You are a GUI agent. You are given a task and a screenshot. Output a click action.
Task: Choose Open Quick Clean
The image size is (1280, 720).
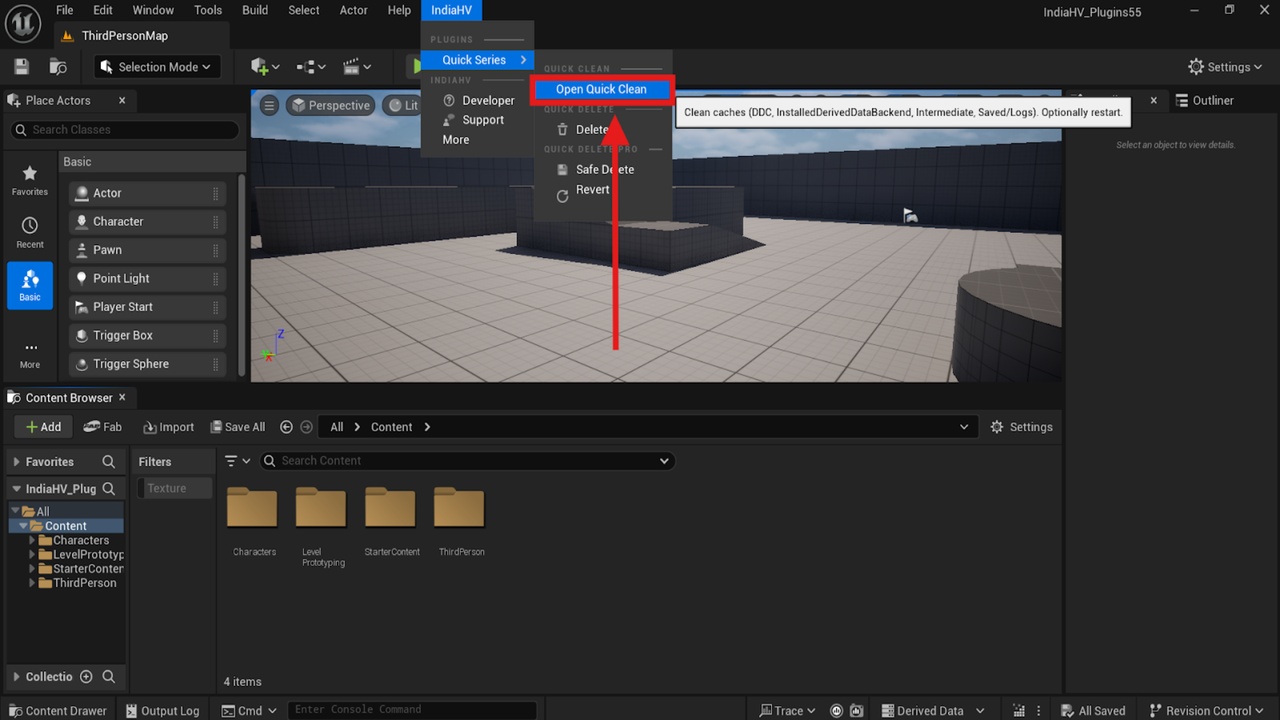(601, 89)
